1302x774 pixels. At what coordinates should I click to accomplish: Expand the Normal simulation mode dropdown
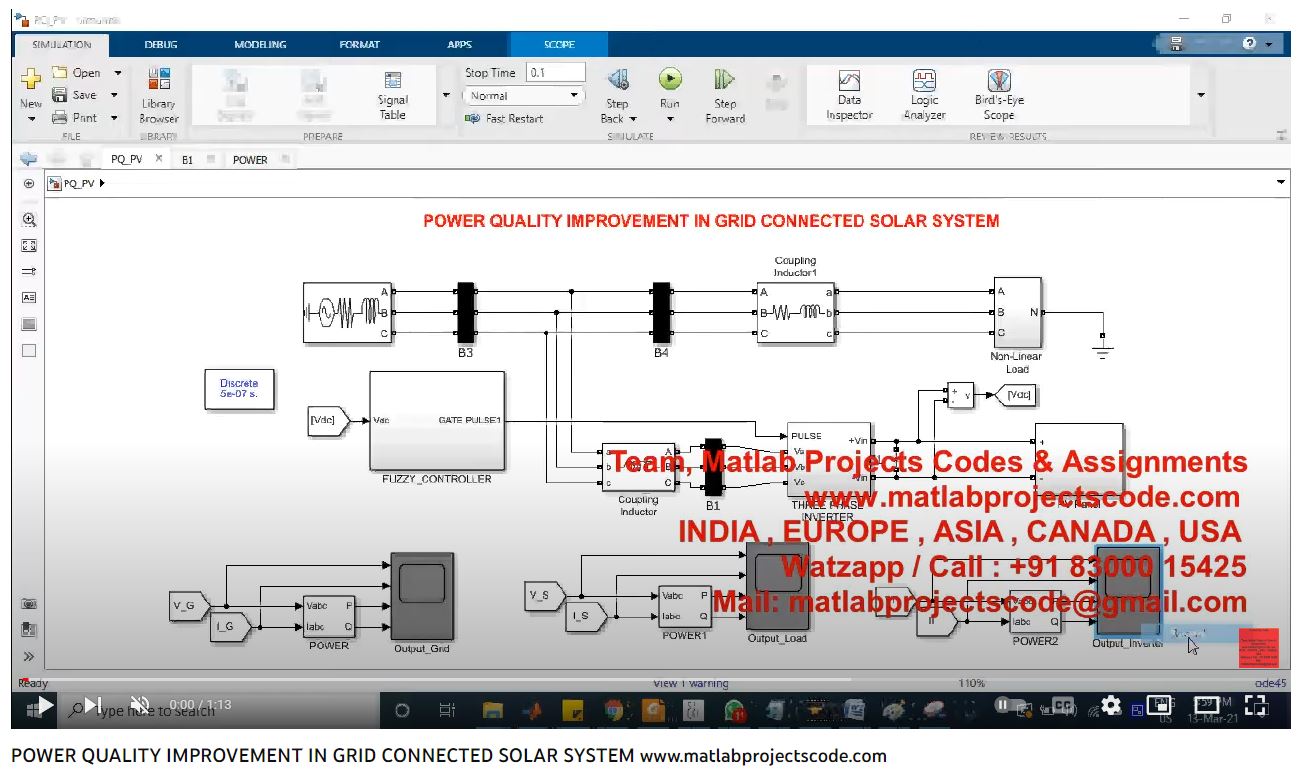523,96
